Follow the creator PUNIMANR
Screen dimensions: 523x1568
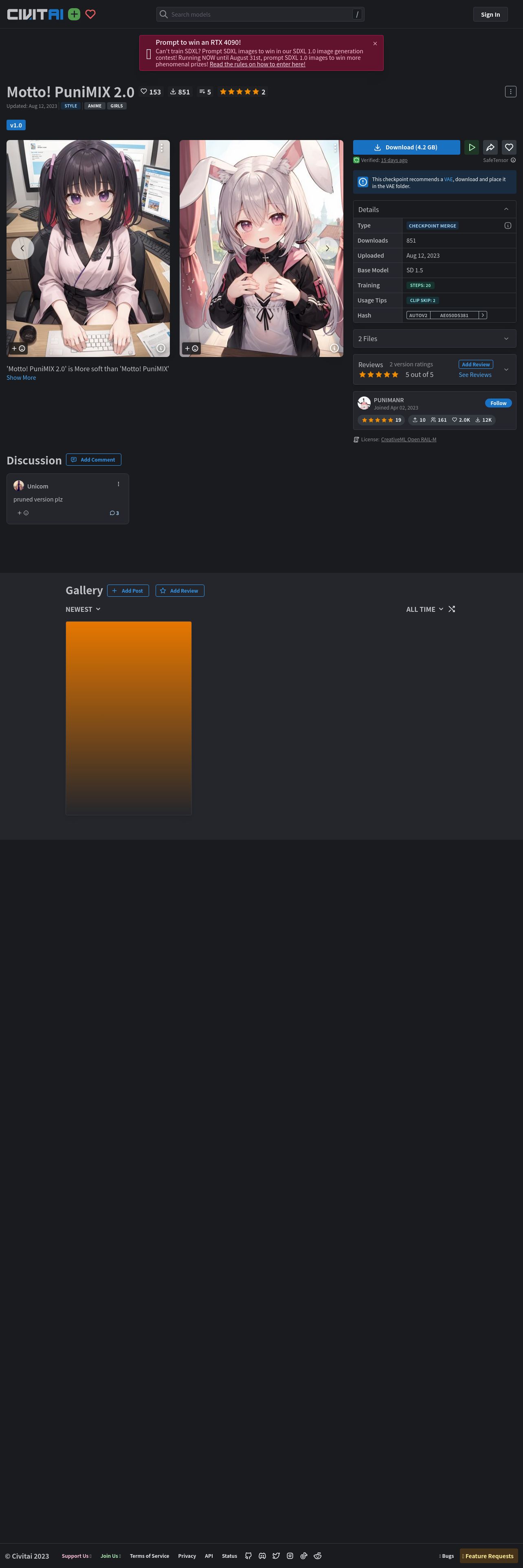(x=498, y=403)
